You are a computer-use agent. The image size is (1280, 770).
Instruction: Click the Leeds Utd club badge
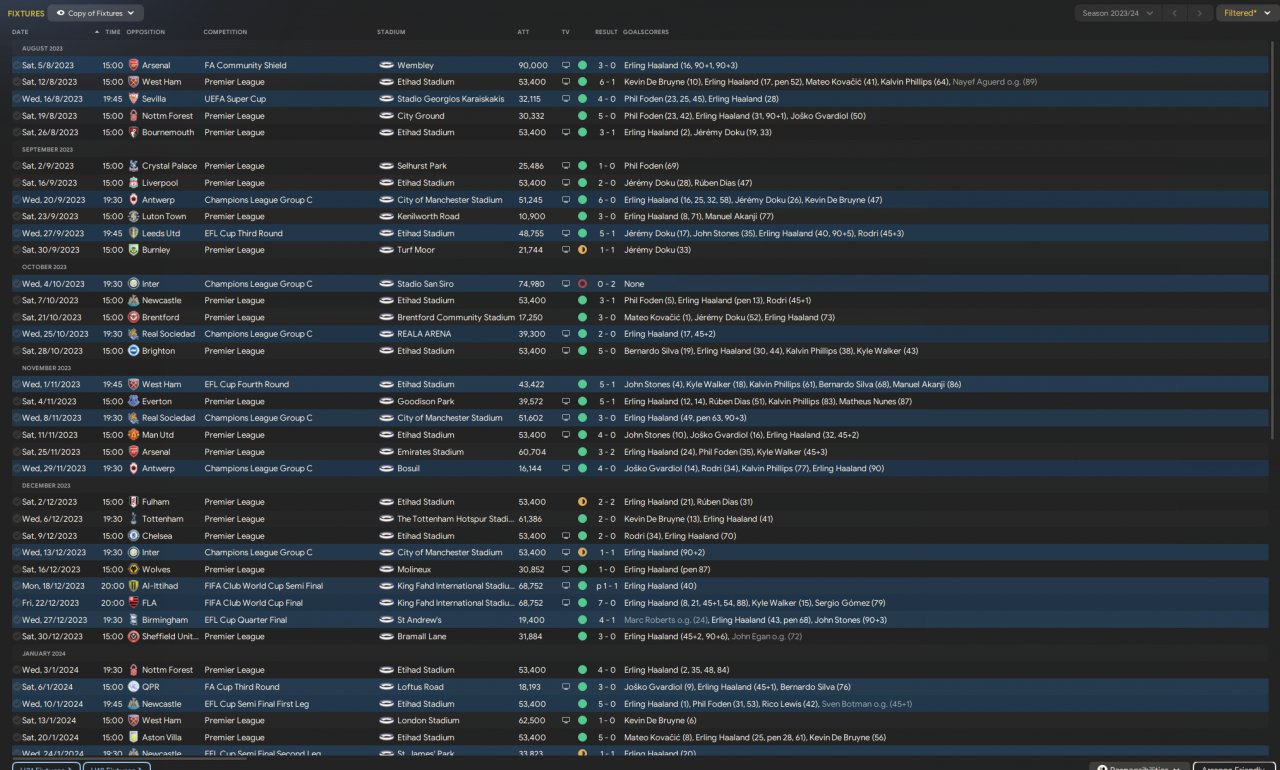[x=134, y=233]
